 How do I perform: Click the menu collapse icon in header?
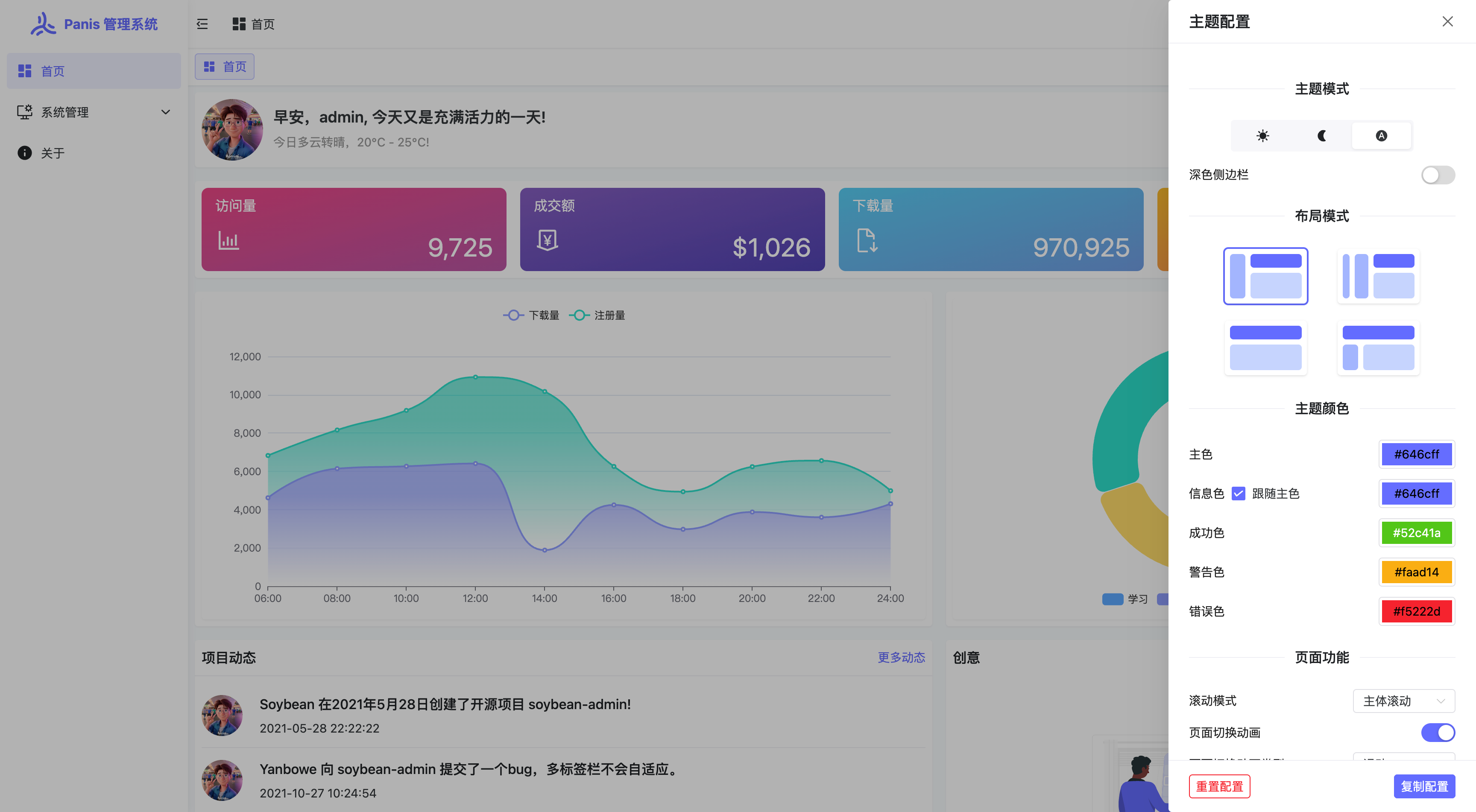tap(202, 24)
